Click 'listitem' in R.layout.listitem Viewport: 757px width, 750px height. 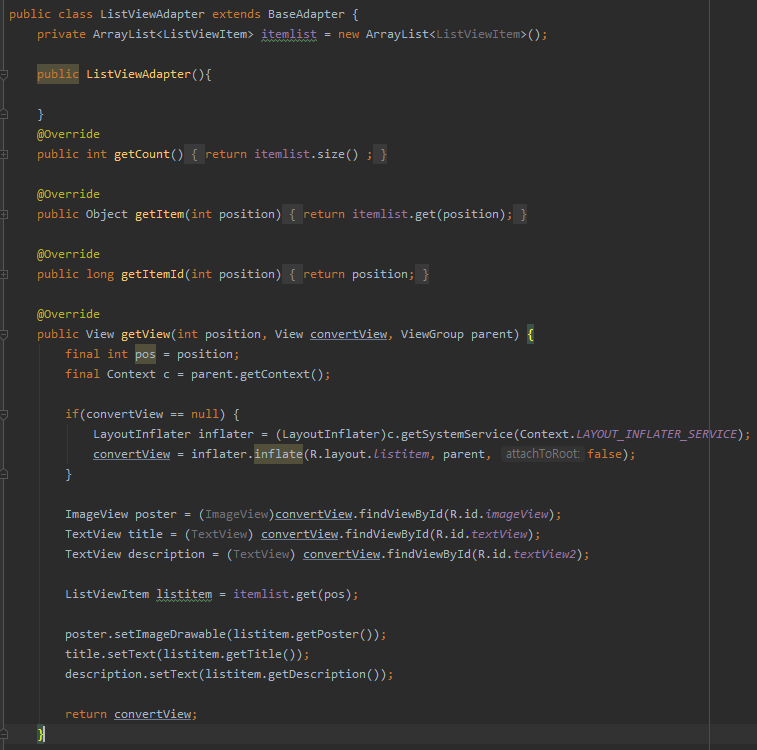[401, 454]
